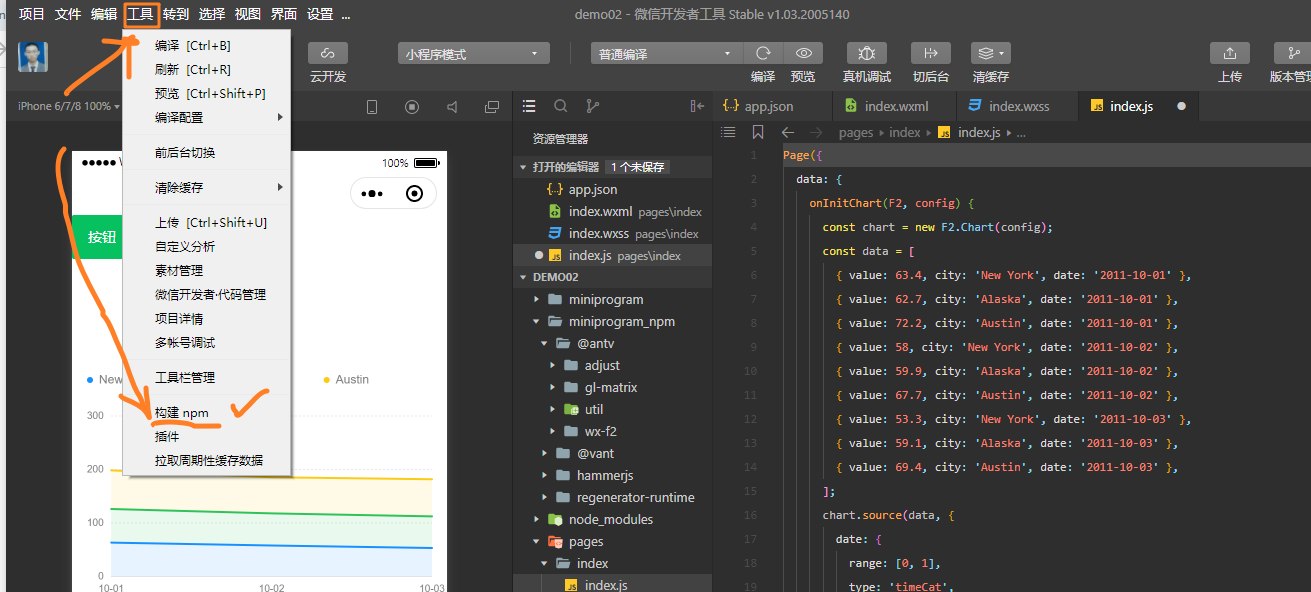The image size is (1311, 592).
Task: Click the yellow Austin legend marker
Action: click(x=326, y=380)
